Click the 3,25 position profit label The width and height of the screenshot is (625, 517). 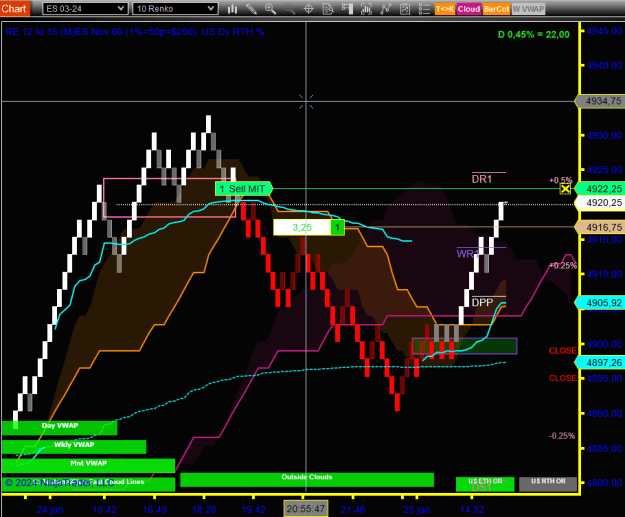click(302, 228)
